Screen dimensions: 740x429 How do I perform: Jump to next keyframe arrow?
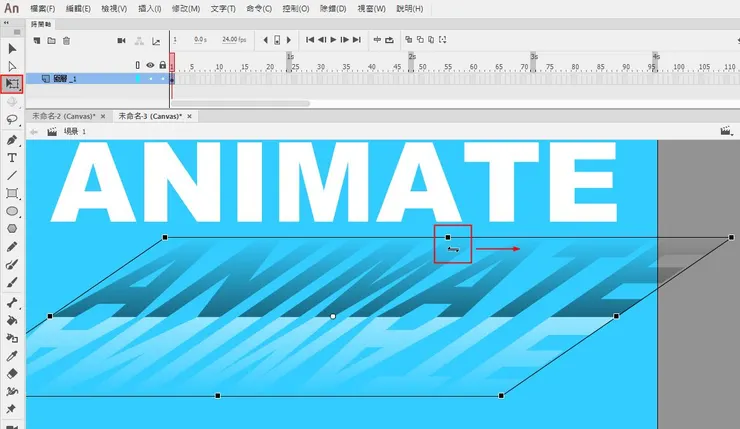pos(289,40)
